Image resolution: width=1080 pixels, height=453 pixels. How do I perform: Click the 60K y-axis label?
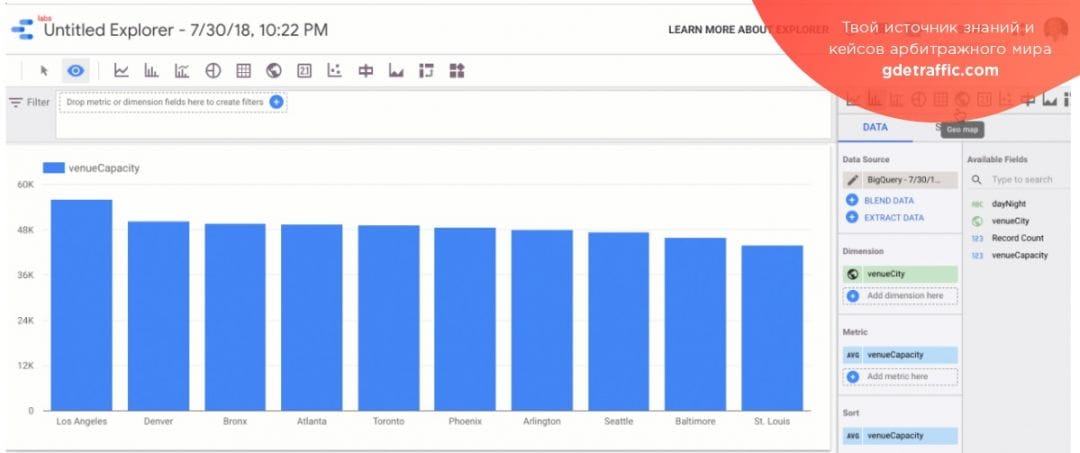point(25,185)
